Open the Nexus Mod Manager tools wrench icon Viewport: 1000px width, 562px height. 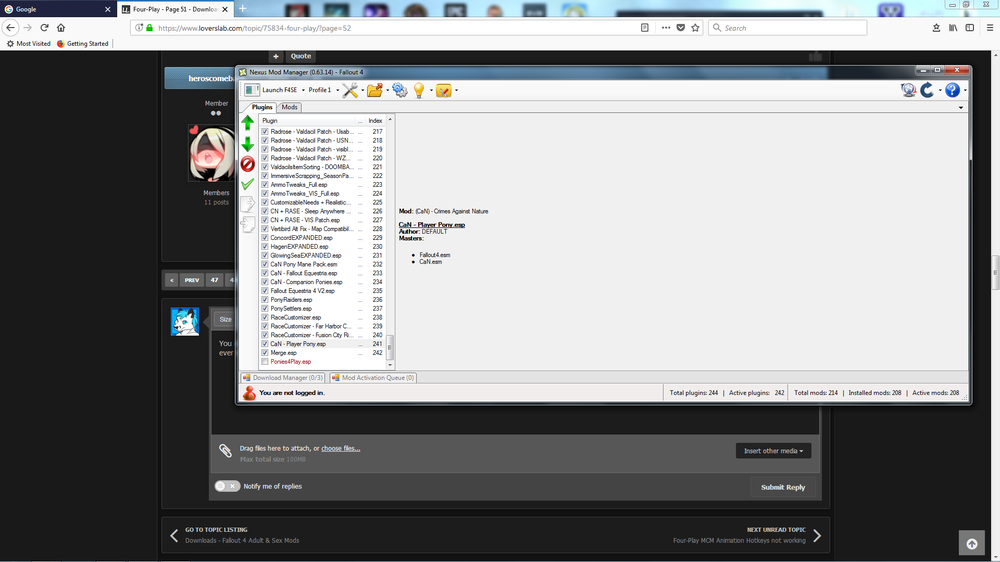point(349,90)
